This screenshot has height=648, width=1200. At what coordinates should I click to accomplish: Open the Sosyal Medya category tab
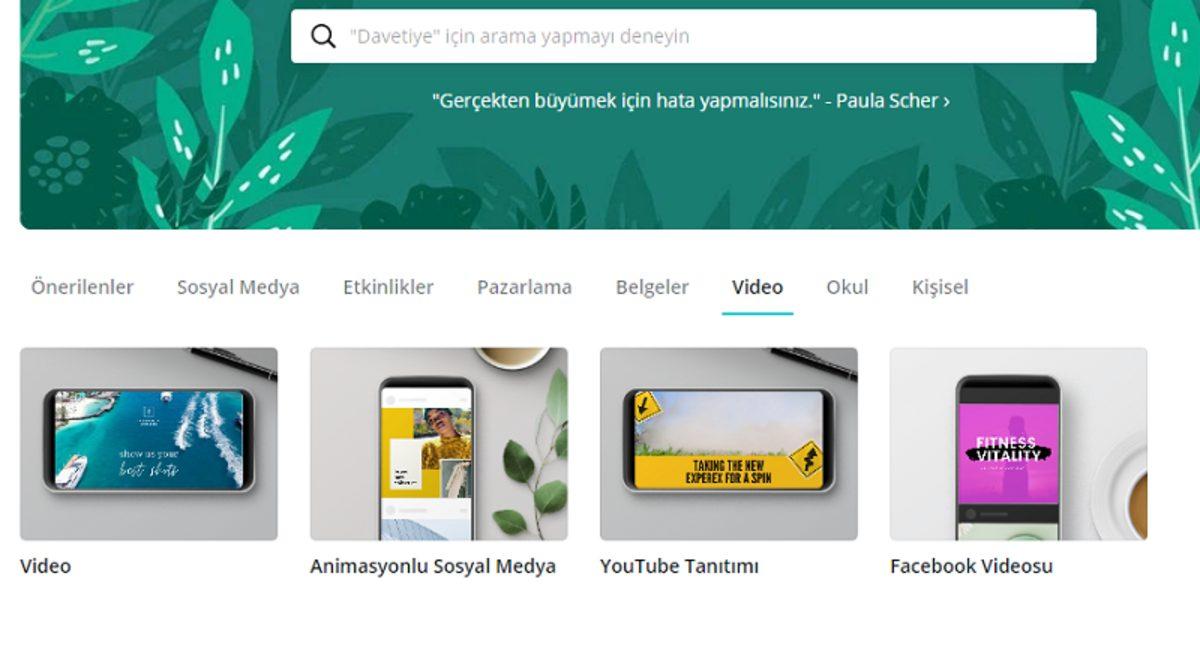[238, 287]
